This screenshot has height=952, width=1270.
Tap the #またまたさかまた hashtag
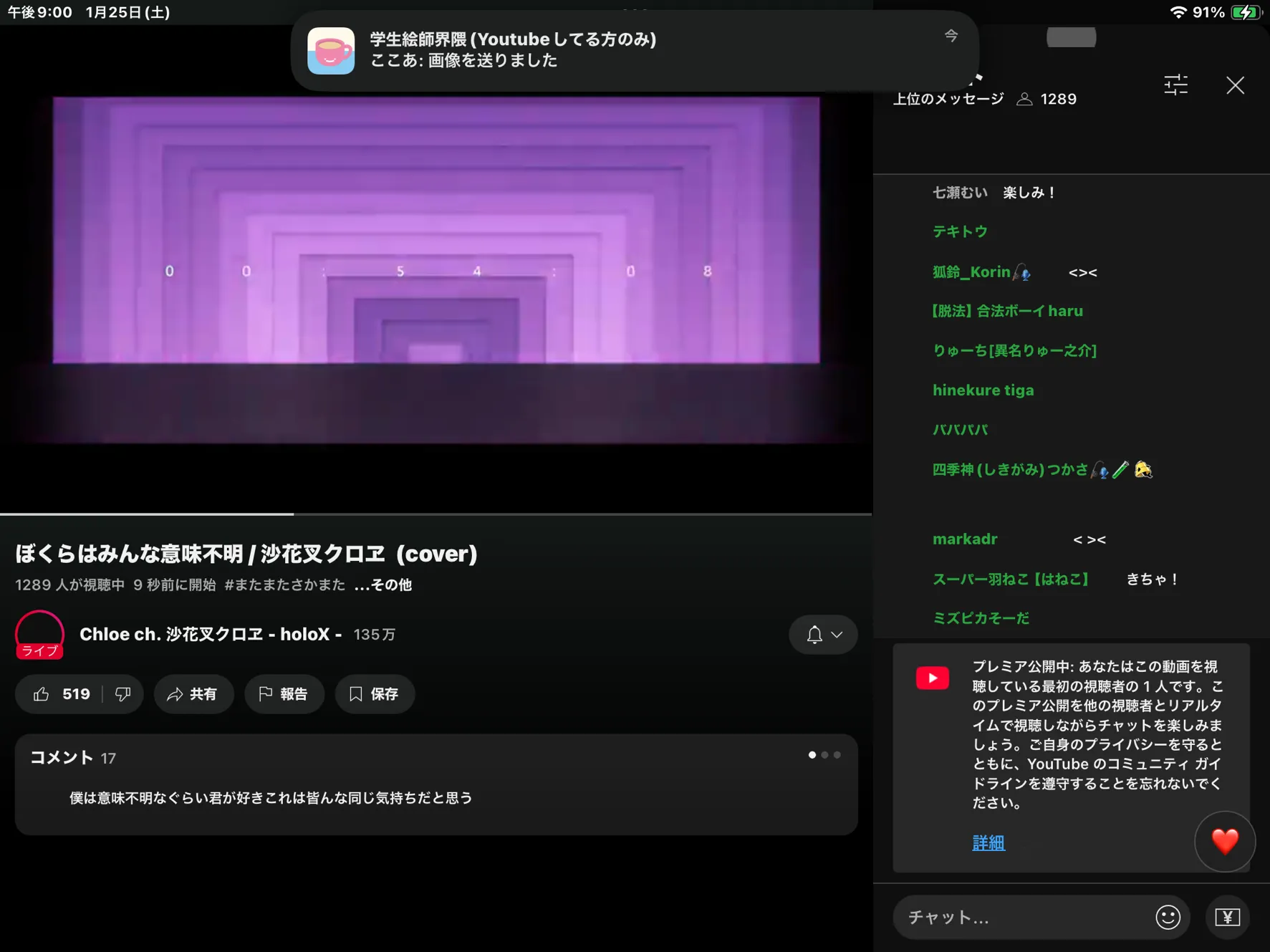point(285,585)
